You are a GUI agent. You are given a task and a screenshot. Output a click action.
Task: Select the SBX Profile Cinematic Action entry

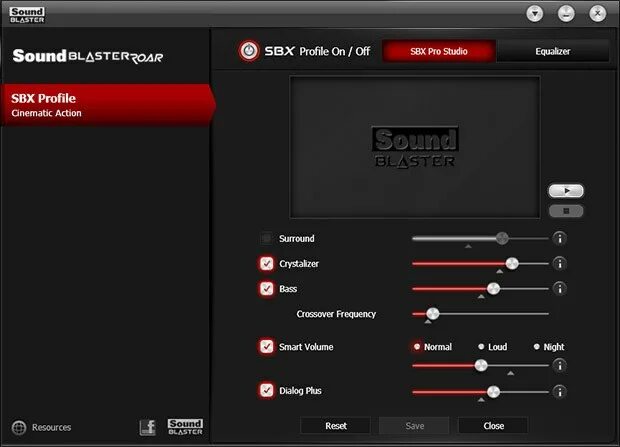point(108,105)
